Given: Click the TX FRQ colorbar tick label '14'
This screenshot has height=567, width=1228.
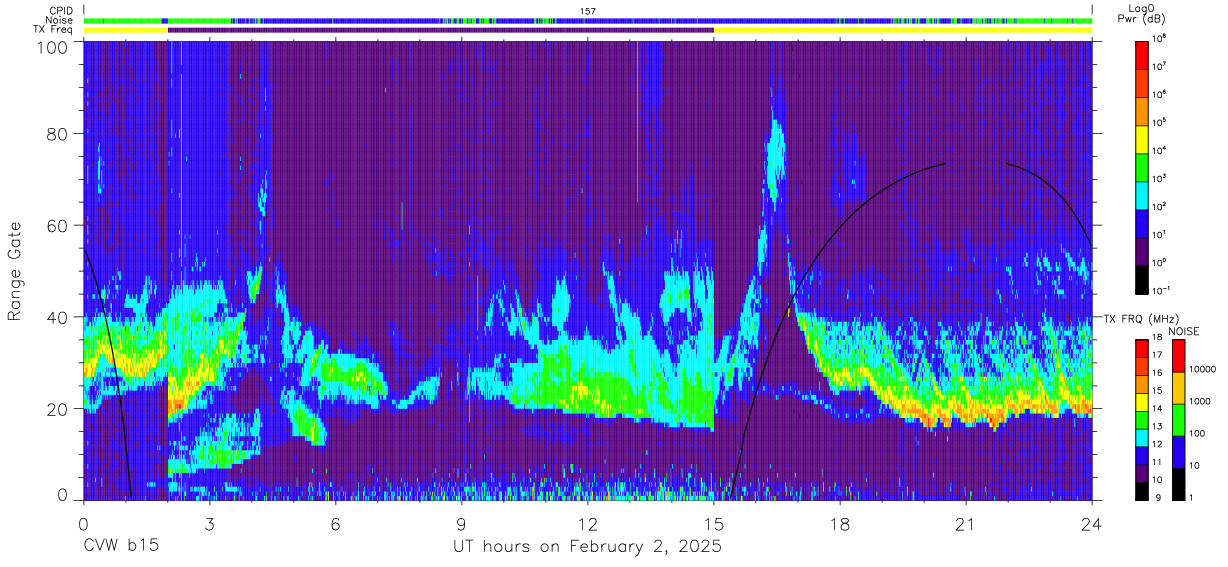Looking at the screenshot, I should click(1159, 408).
